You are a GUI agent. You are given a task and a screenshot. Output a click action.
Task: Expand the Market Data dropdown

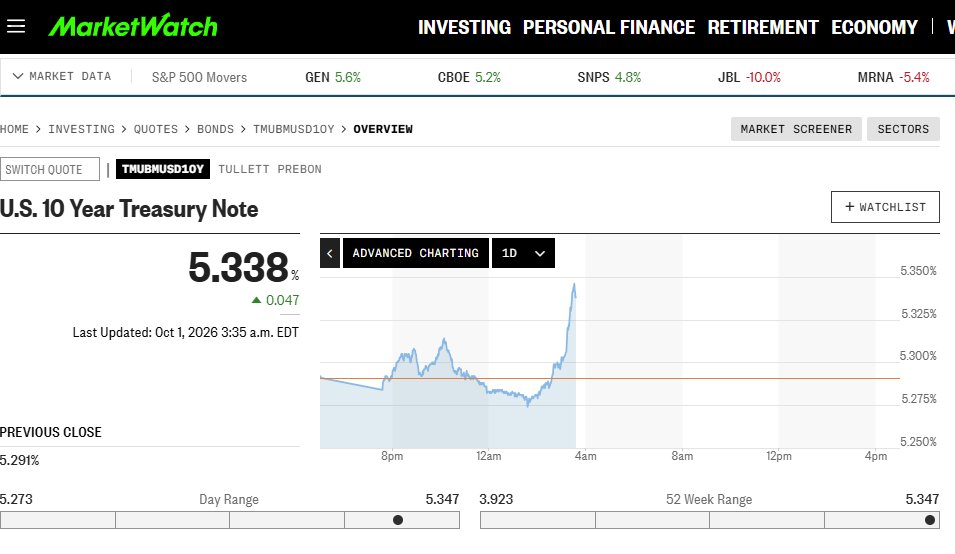pyautogui.click(x=62, y=76)
